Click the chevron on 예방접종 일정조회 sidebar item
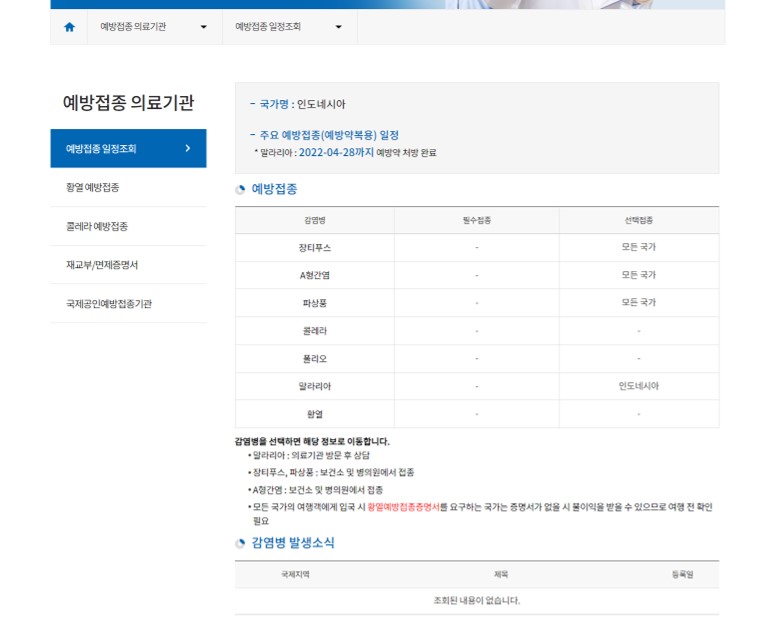 pos(188,148)
